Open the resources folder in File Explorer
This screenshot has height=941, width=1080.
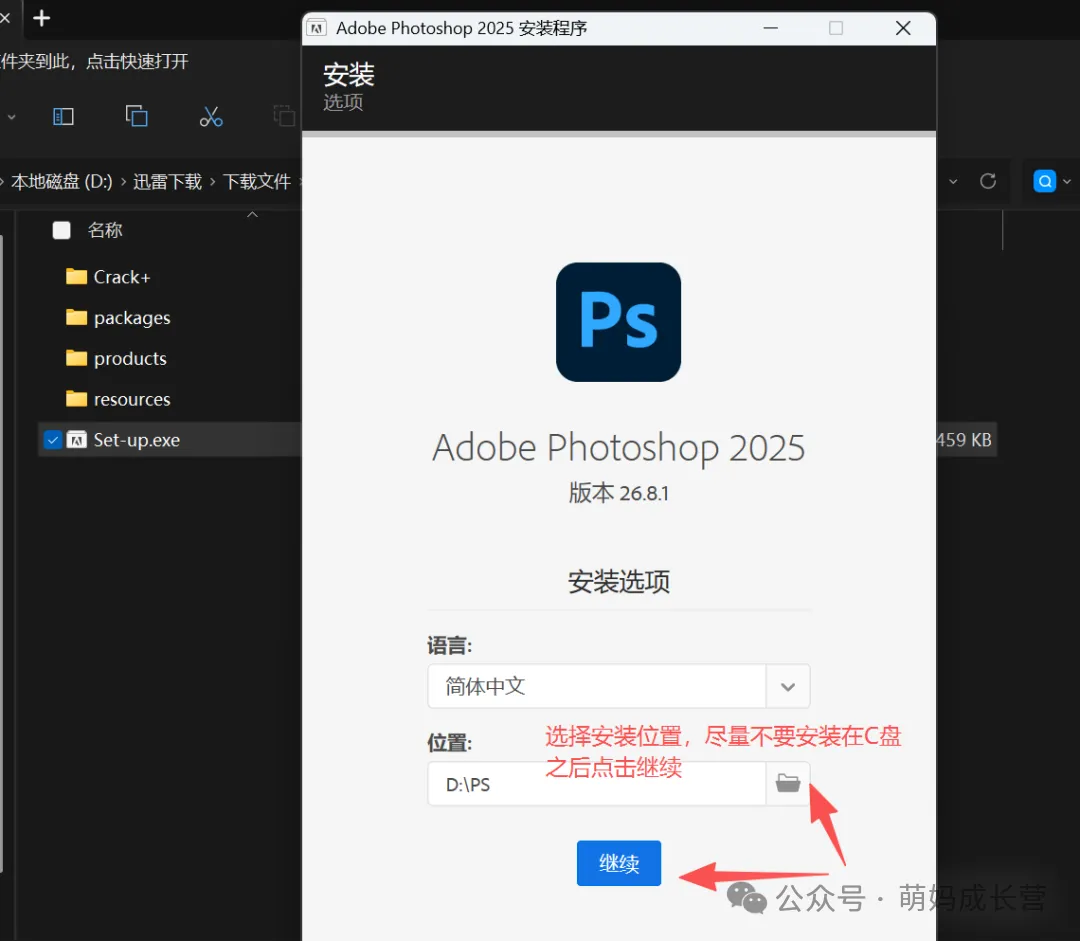(x=132, y=399)
